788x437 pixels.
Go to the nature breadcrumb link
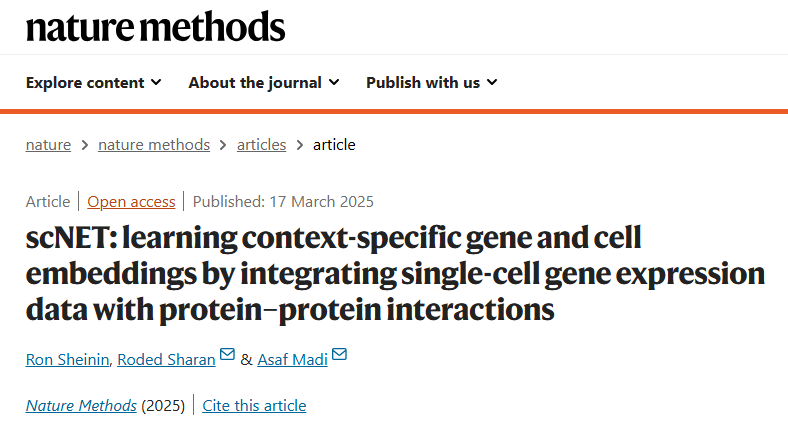pos(48,145)
